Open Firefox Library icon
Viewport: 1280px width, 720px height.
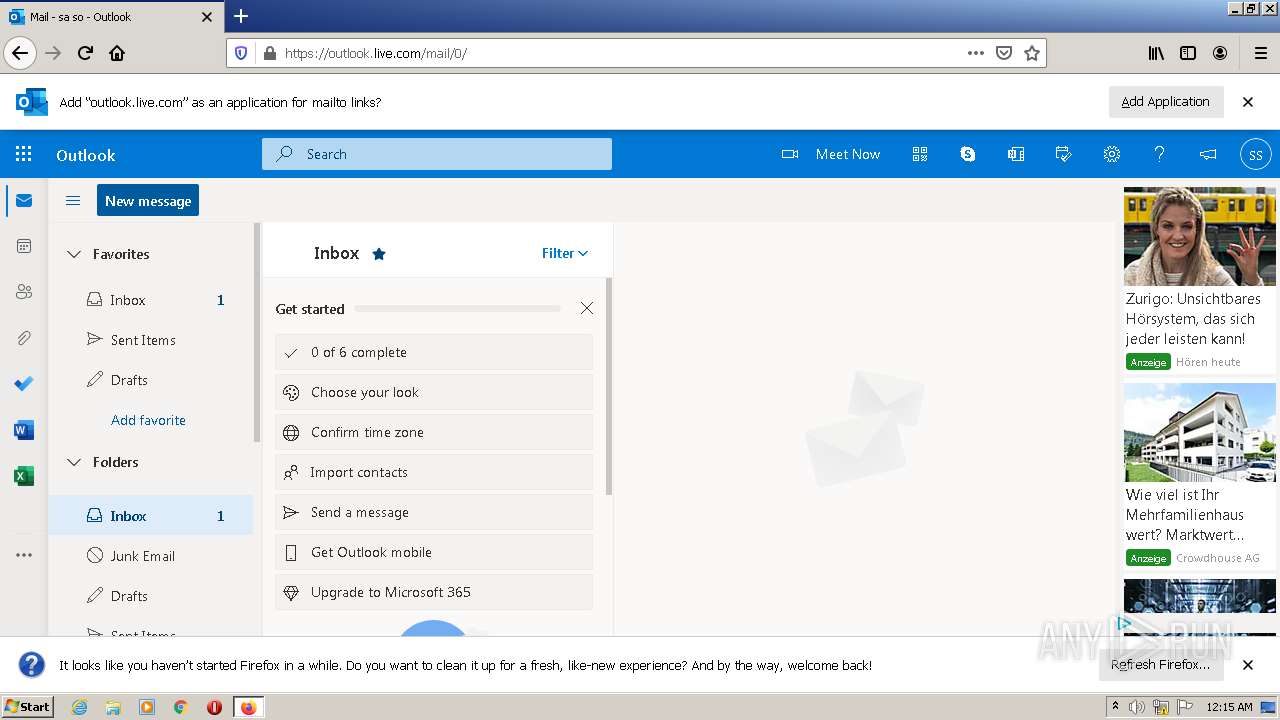1156,53
